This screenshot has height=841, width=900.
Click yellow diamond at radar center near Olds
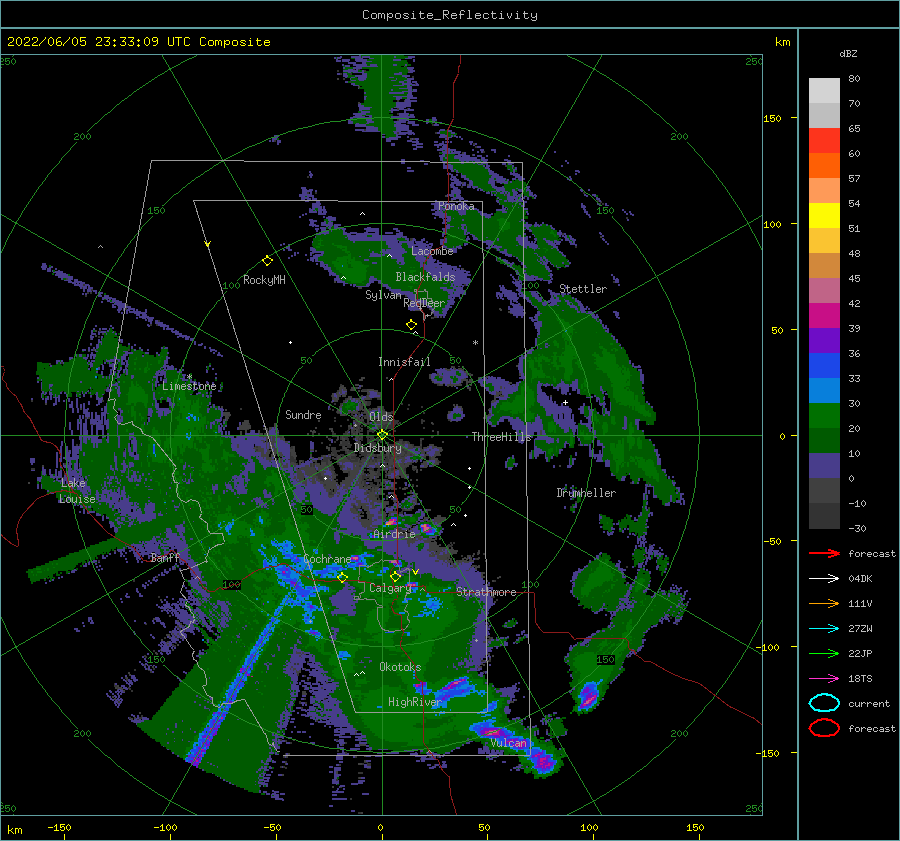(x=382, y=435)
